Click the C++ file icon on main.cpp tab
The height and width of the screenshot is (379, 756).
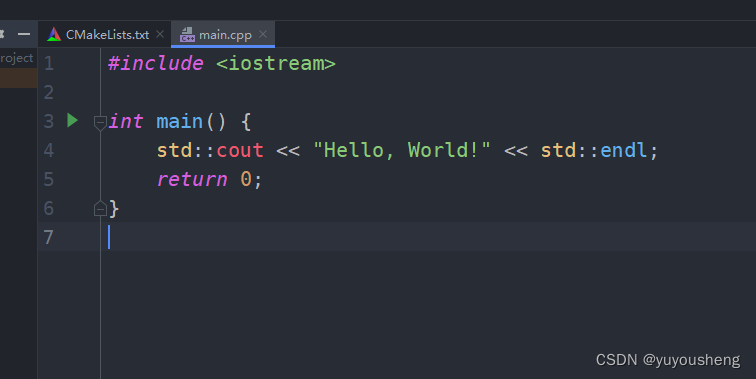pos(187,35)
